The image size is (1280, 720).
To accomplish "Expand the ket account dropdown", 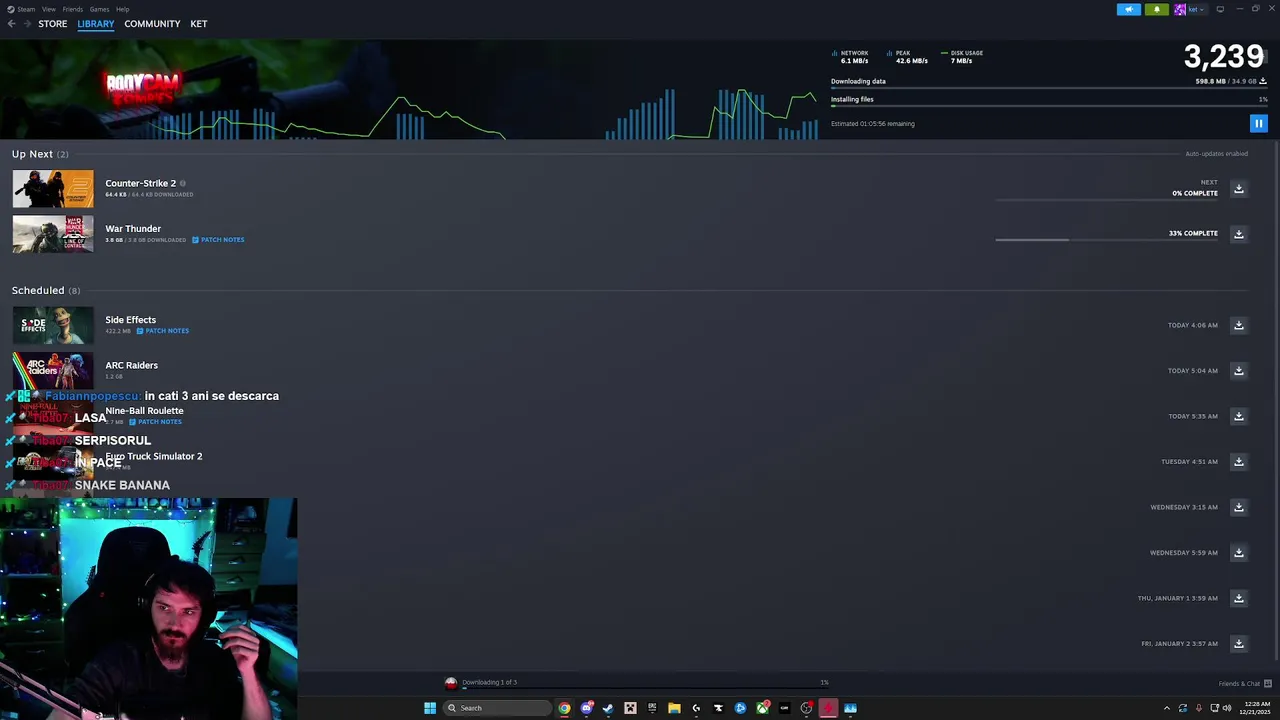I will pyautogui.click(x=1195, y=9).
